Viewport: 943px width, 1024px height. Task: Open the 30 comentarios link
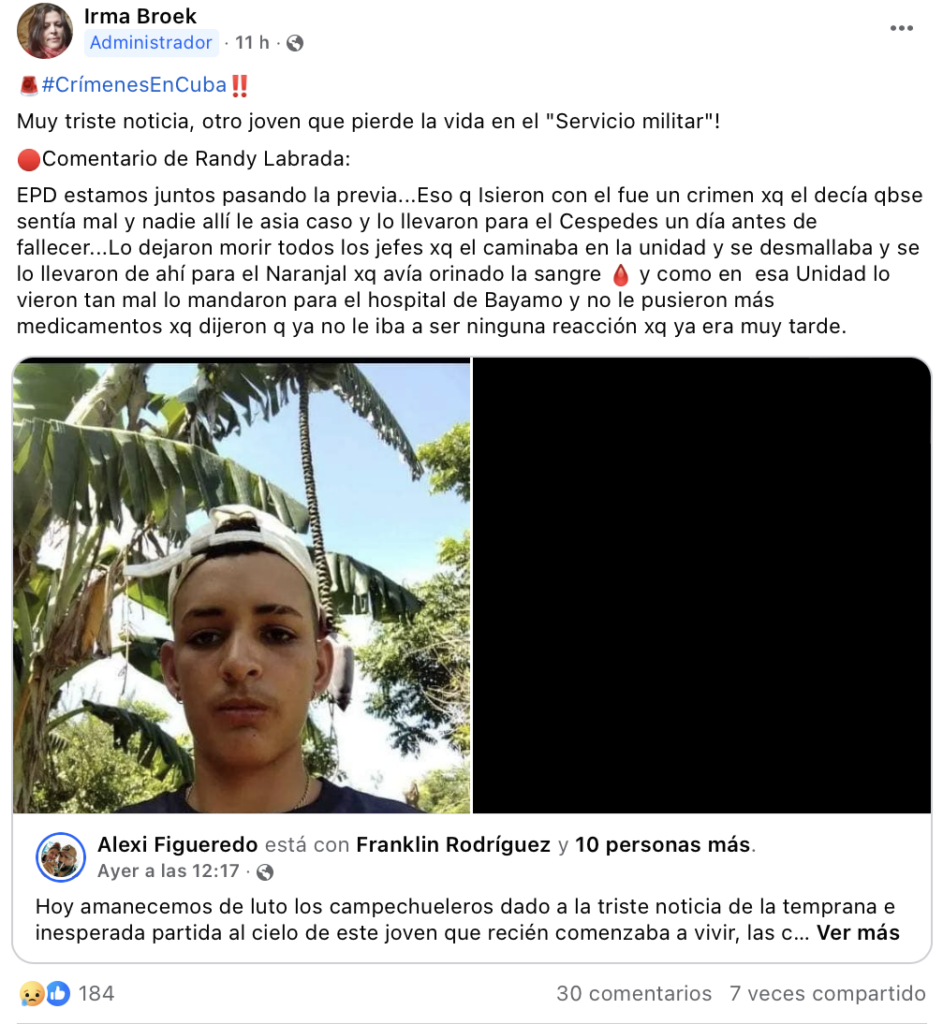[633, 994]
